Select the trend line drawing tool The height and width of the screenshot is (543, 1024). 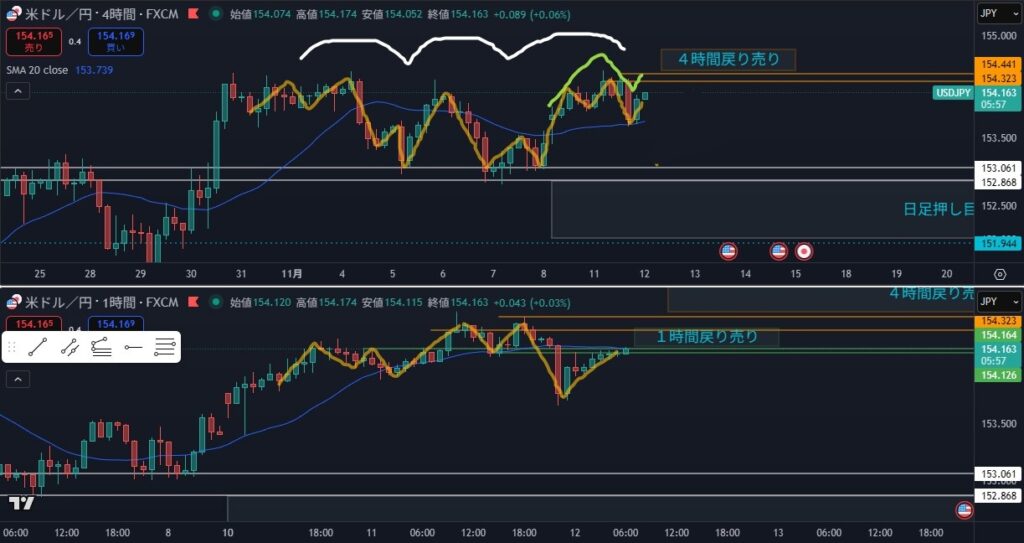coord(39,347)
